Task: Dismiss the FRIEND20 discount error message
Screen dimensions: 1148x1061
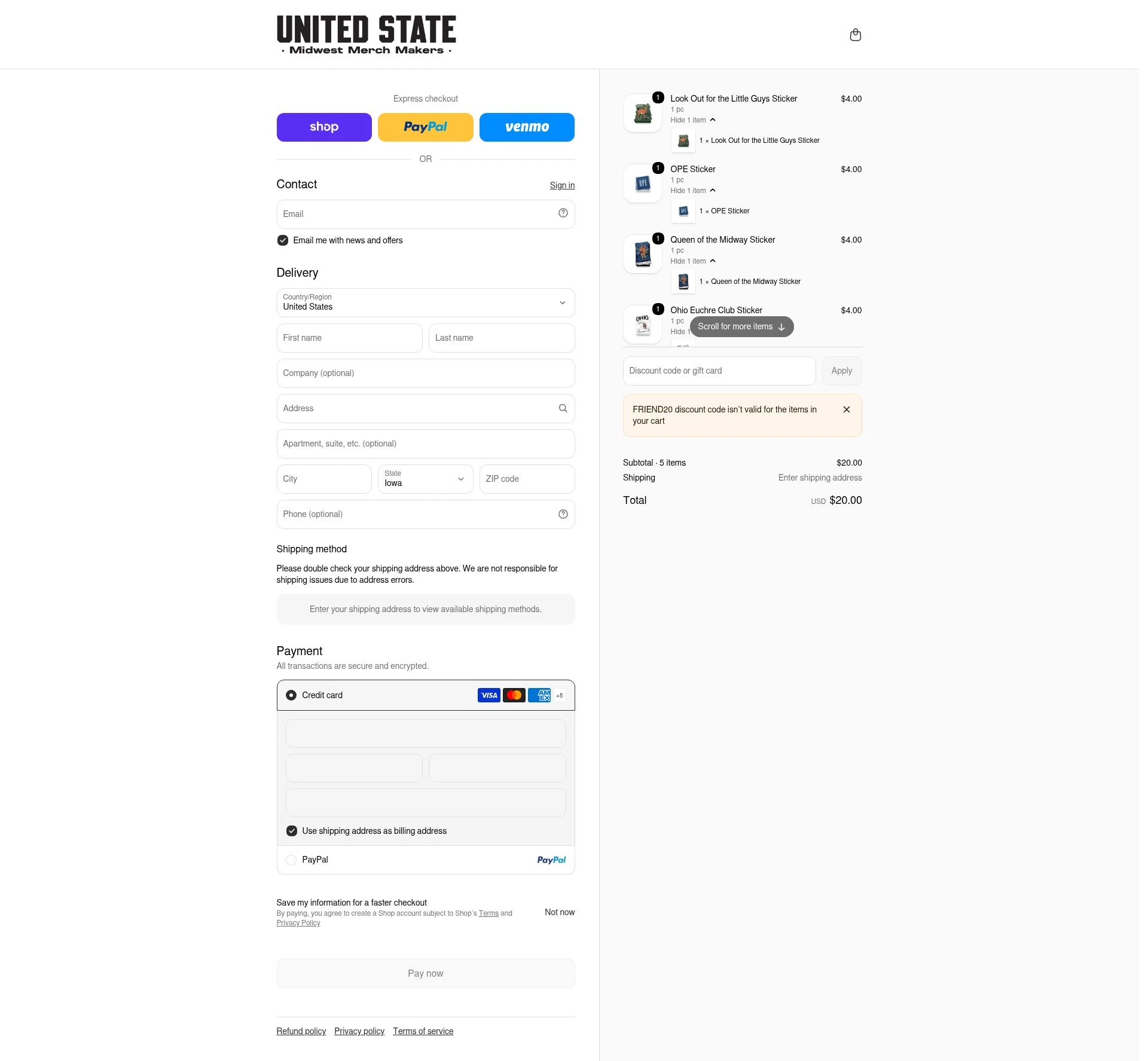Action: 846,409
